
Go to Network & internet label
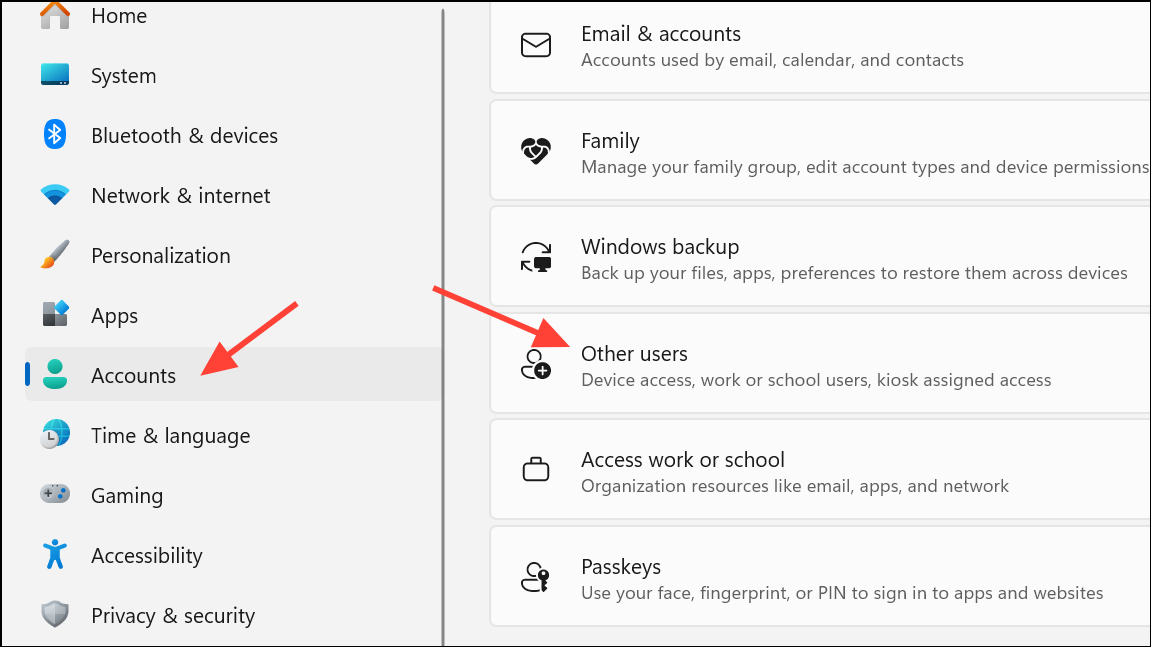pyautogui.click(x=180, y=196)
